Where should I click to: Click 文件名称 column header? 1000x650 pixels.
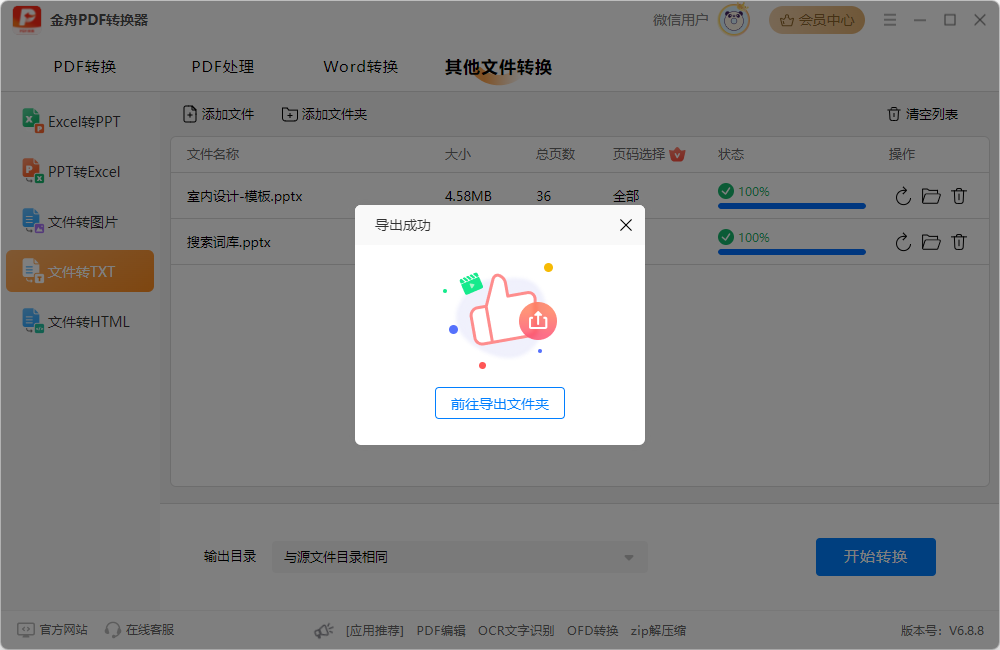click(213, 154)
